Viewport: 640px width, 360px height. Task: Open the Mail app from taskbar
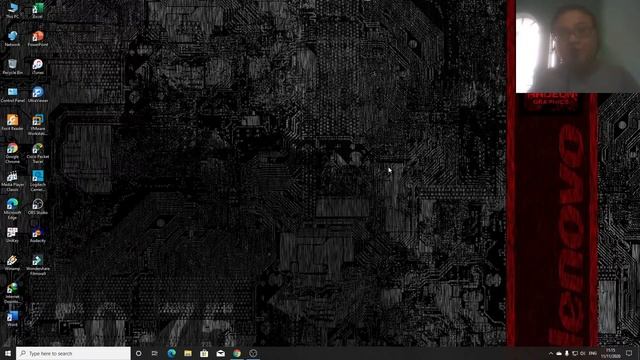tap(220, 353)
